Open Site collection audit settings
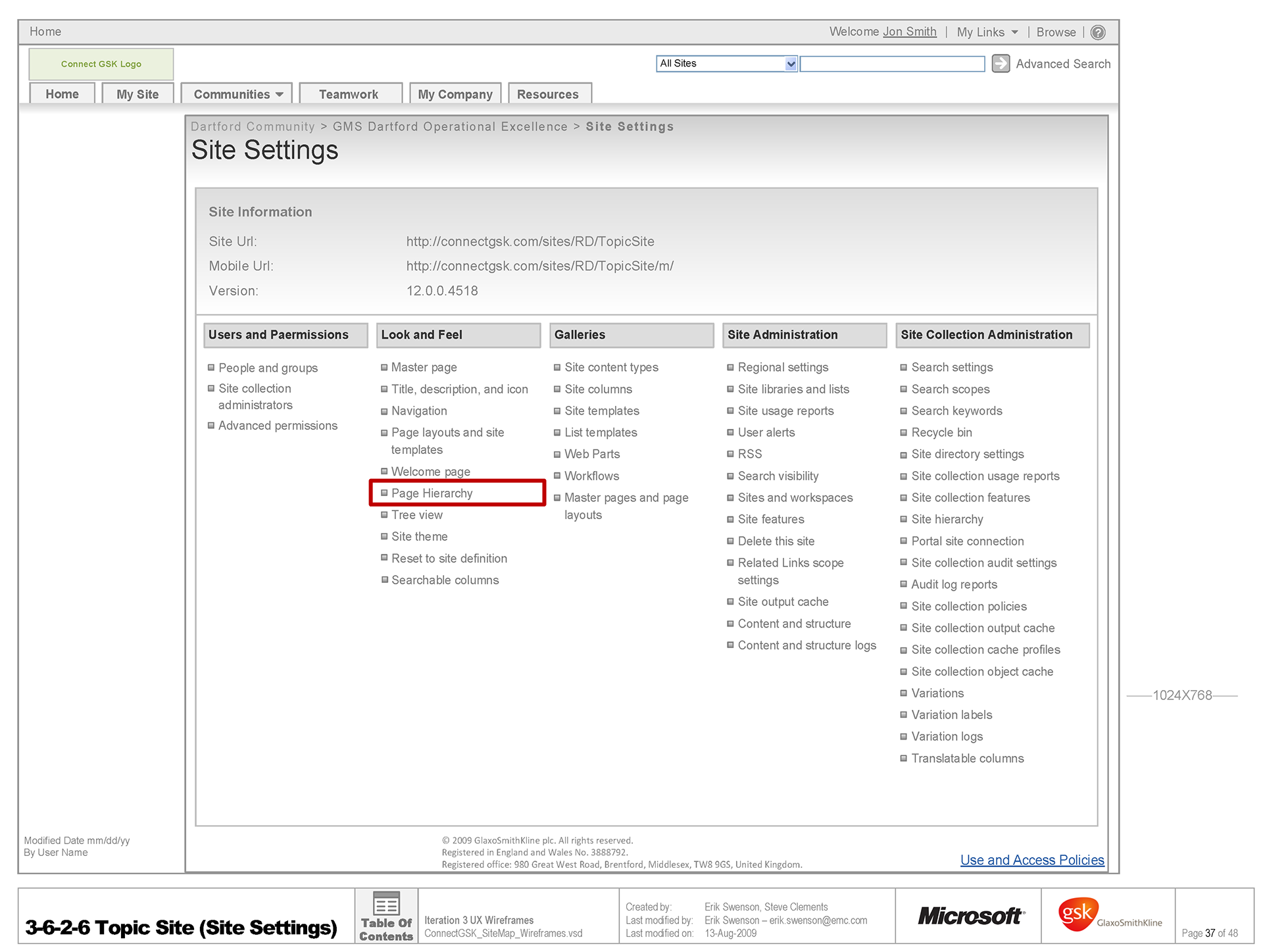The width and height of the screenshot is (1263, 952). (983, 563)
